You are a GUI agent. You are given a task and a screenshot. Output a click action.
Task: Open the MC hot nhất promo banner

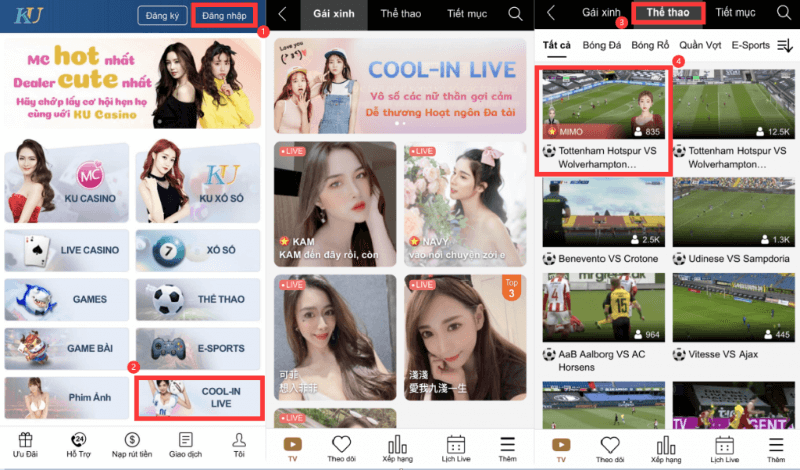click(133, 83)
